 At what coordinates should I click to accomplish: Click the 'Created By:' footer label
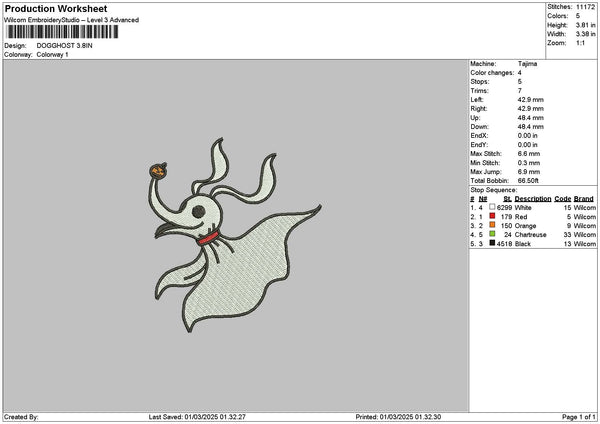21,417
